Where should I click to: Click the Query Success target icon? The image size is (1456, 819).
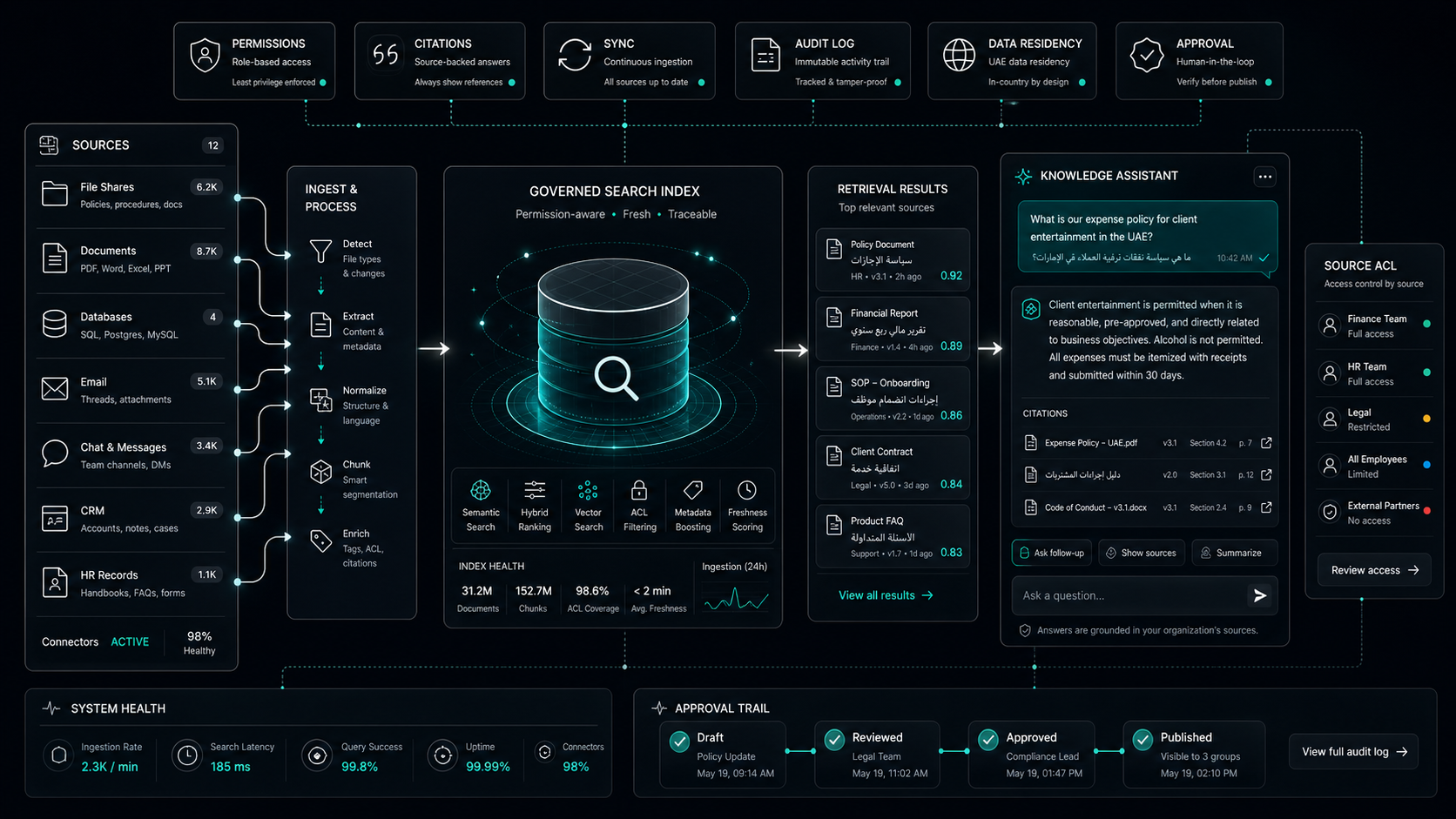coord(317,755)
